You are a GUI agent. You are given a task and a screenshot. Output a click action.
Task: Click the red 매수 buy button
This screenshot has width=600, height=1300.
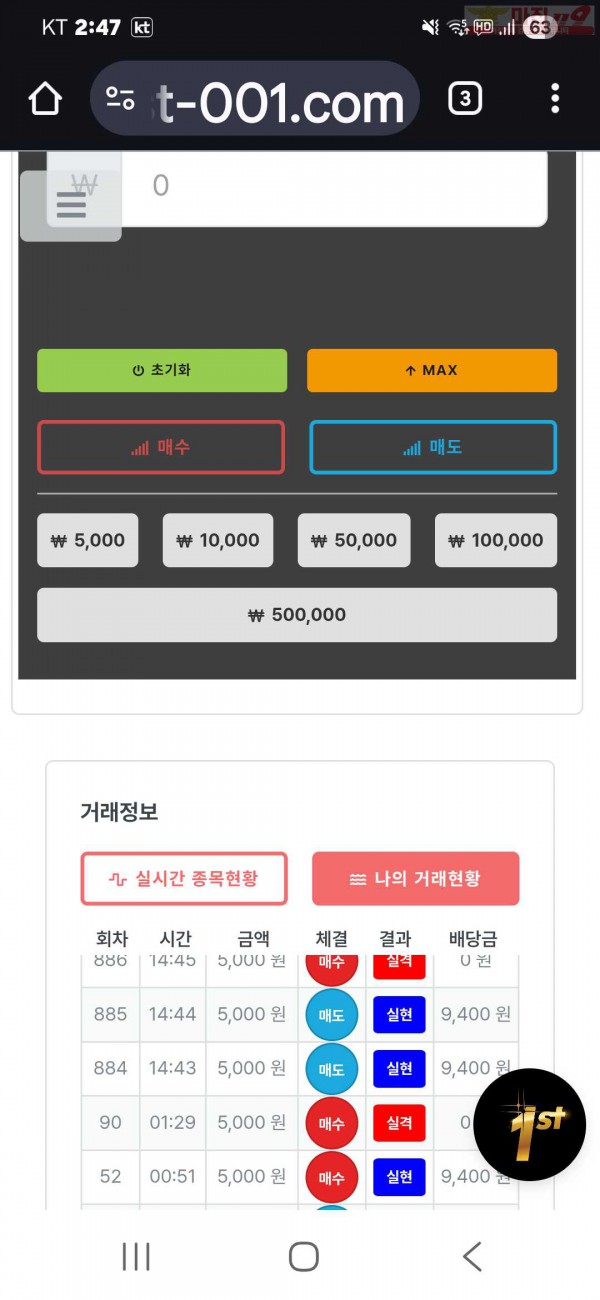click(x=161, y=447)
